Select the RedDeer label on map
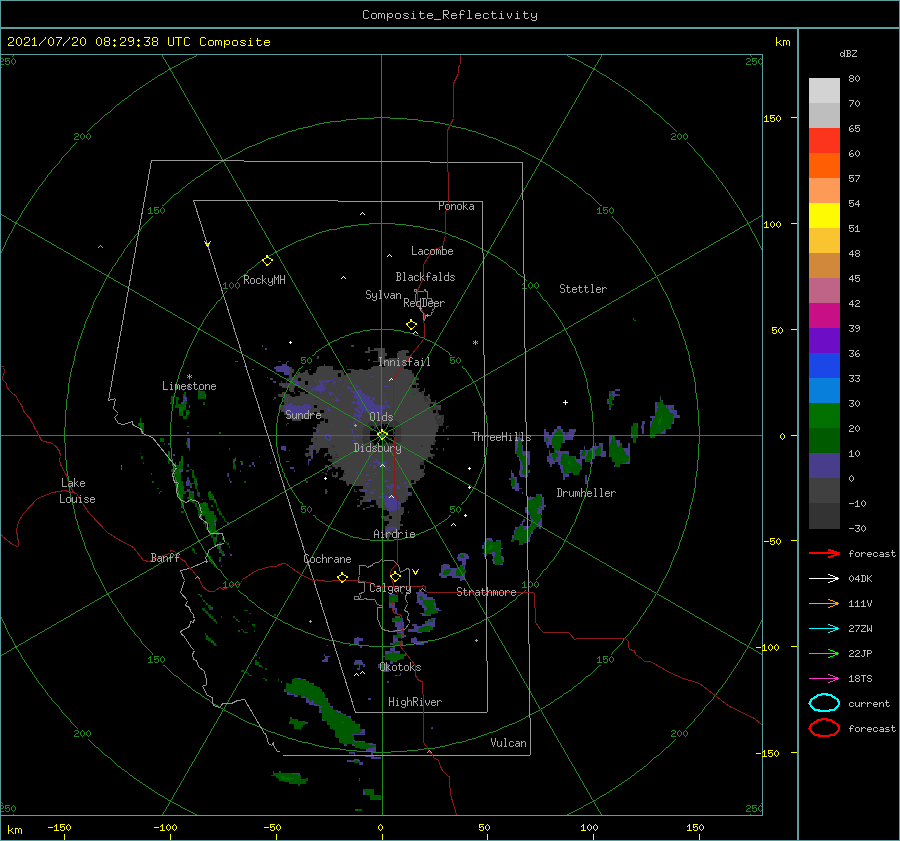The height and width of the screenshot is (841, 900). point(424,303)
